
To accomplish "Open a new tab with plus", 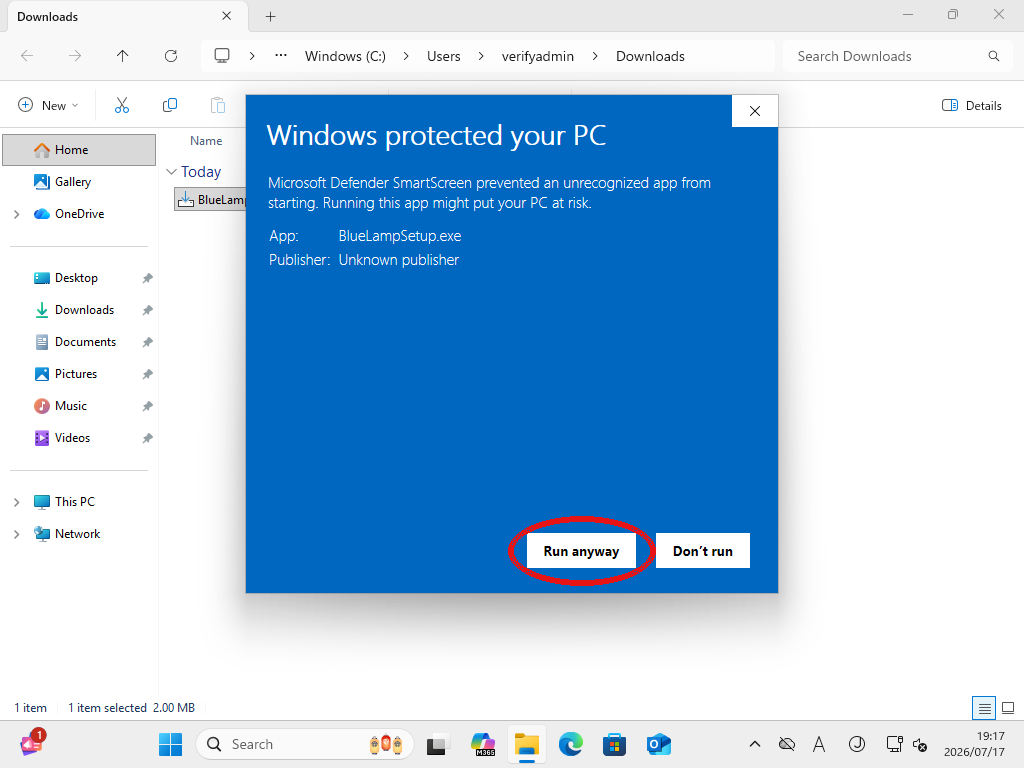I will tap(270, 17).
